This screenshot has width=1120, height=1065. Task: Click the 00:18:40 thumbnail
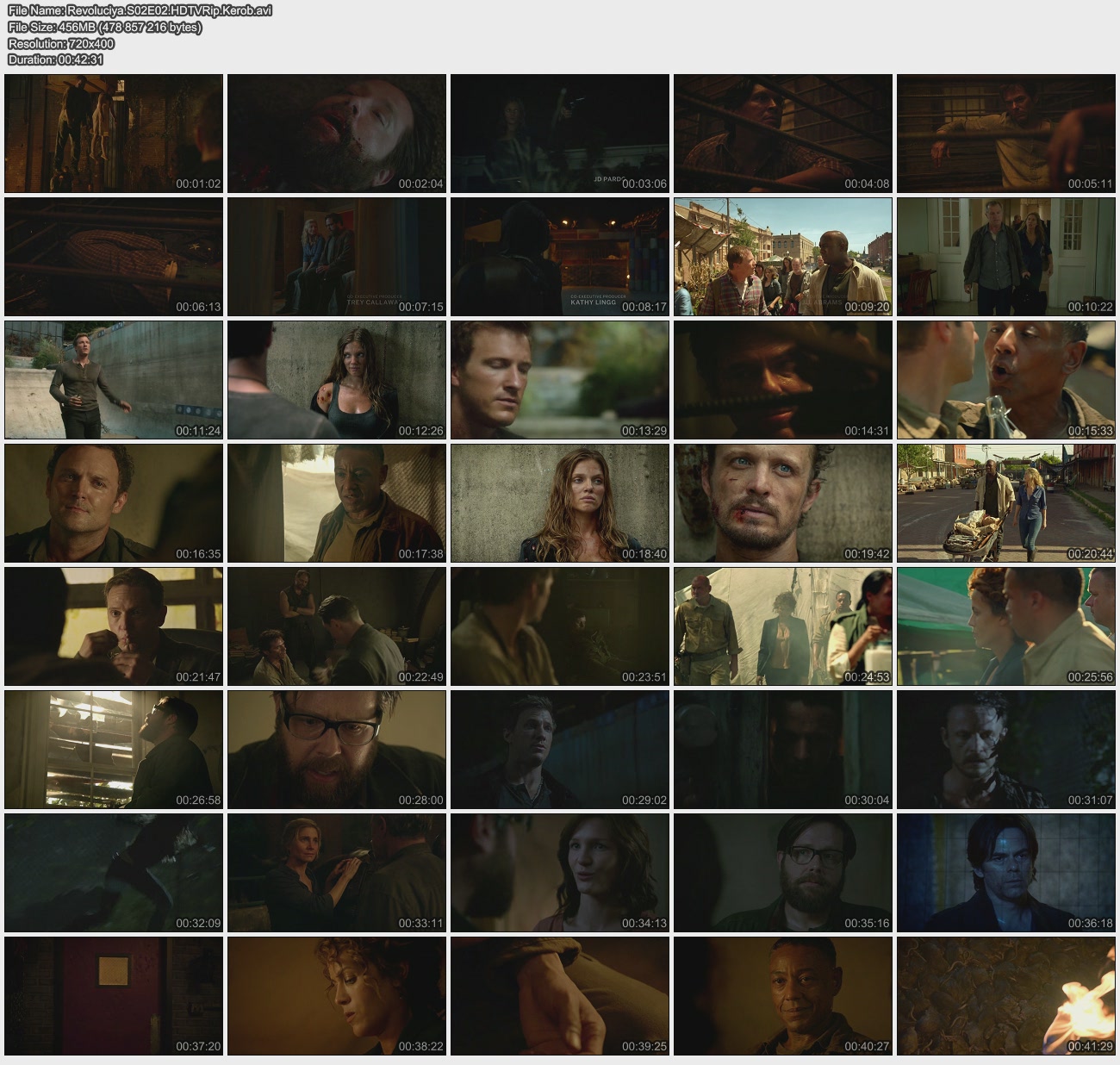click(559, 503)
